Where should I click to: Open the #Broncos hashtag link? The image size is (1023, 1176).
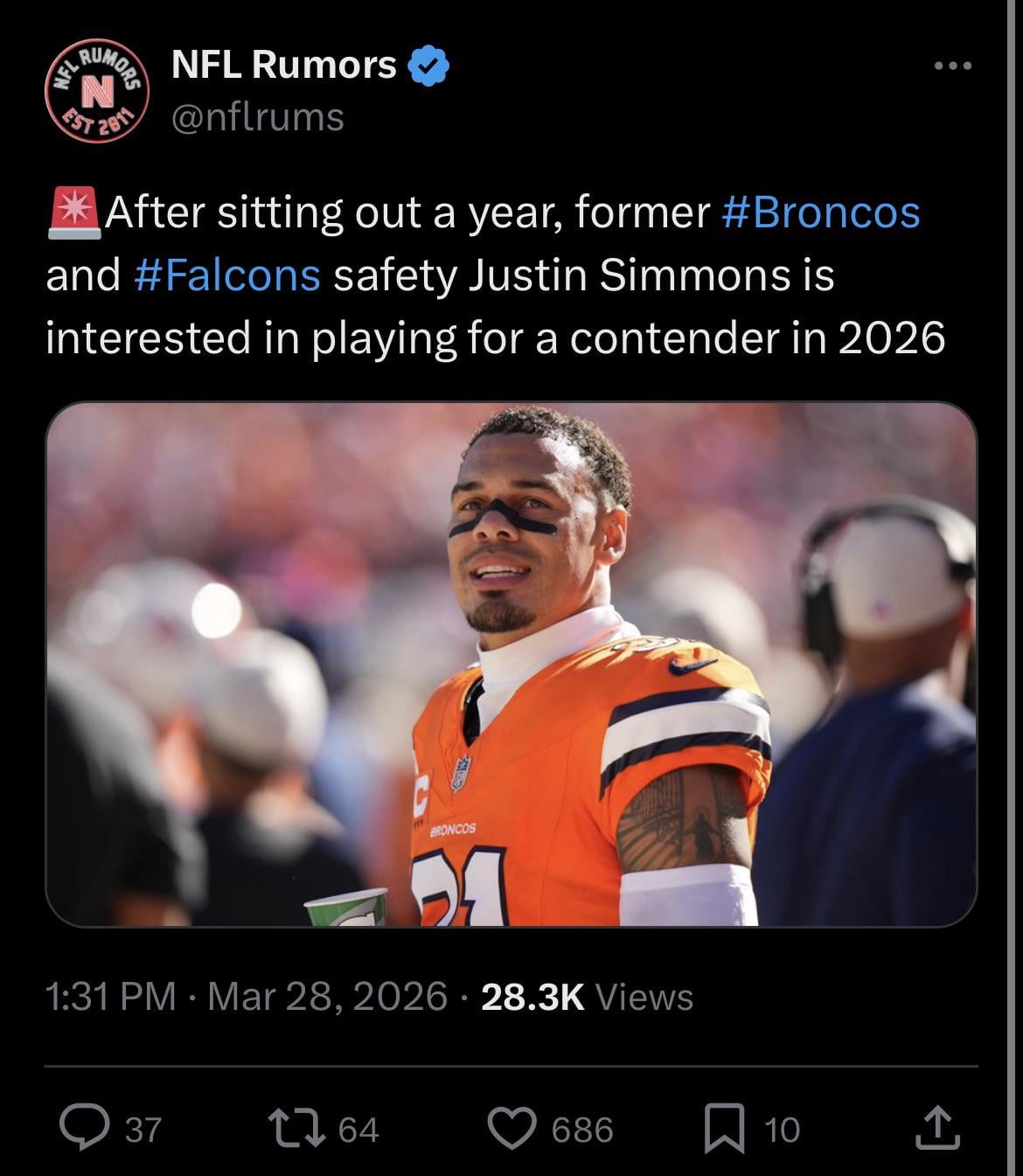[821, 212]
